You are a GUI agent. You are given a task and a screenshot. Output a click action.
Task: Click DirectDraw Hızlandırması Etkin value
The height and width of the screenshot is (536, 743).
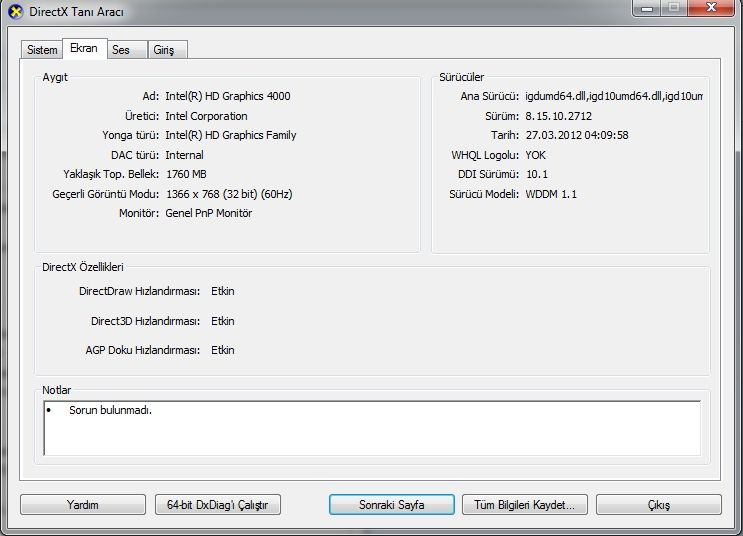223,291
